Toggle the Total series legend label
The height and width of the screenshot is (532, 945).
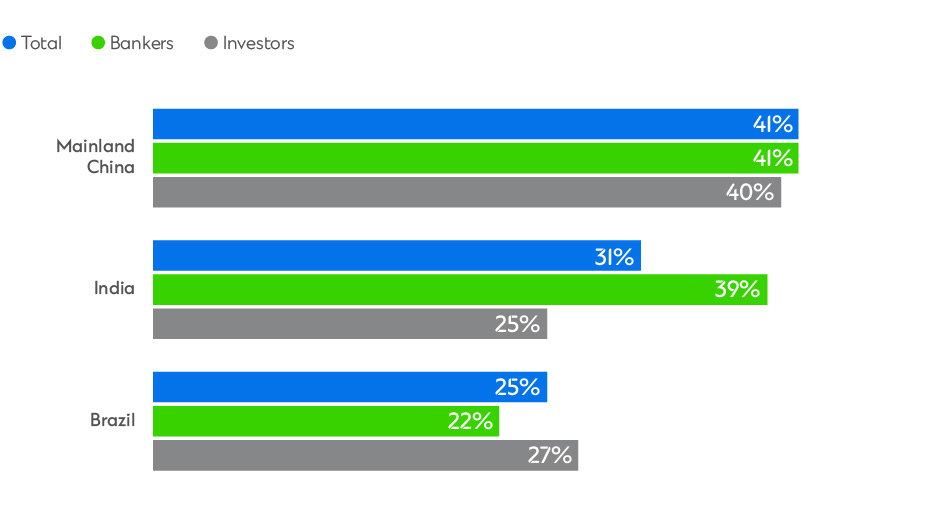click(41, 43)
